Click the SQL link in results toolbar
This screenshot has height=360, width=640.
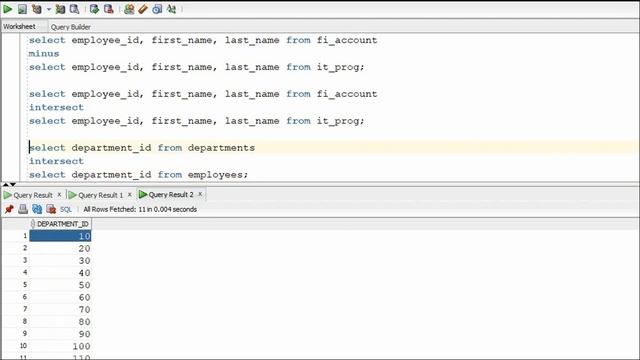tap(66, 209)
